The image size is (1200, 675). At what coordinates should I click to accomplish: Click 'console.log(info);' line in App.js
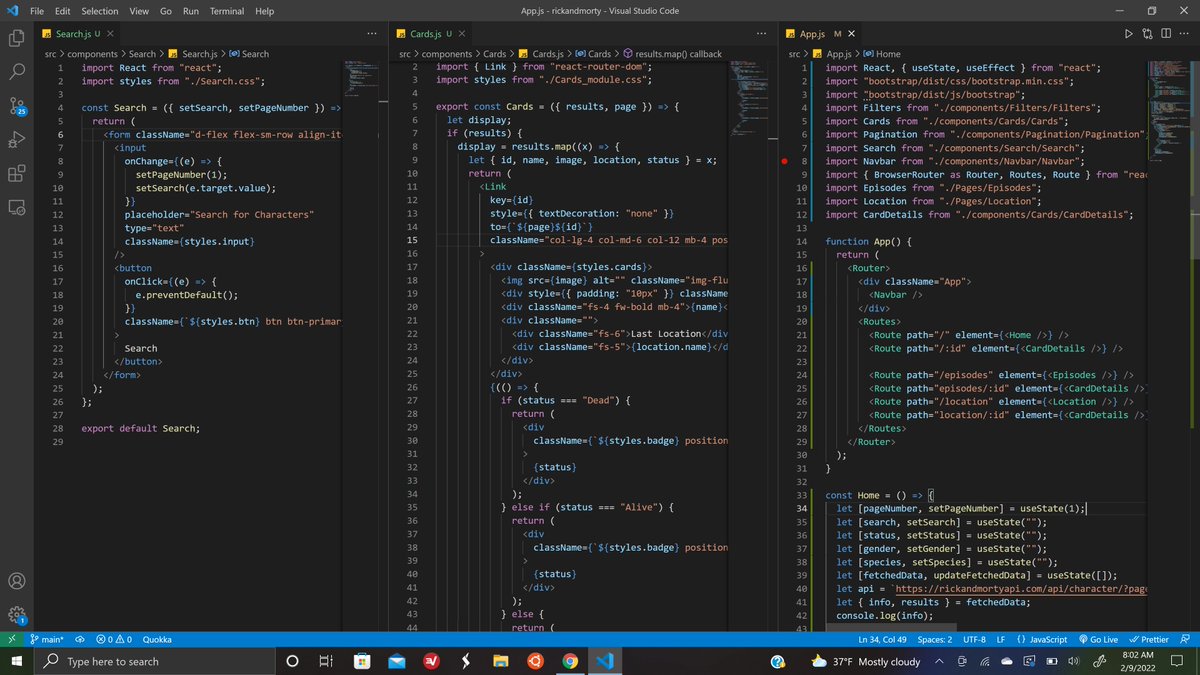click(883, 616)
